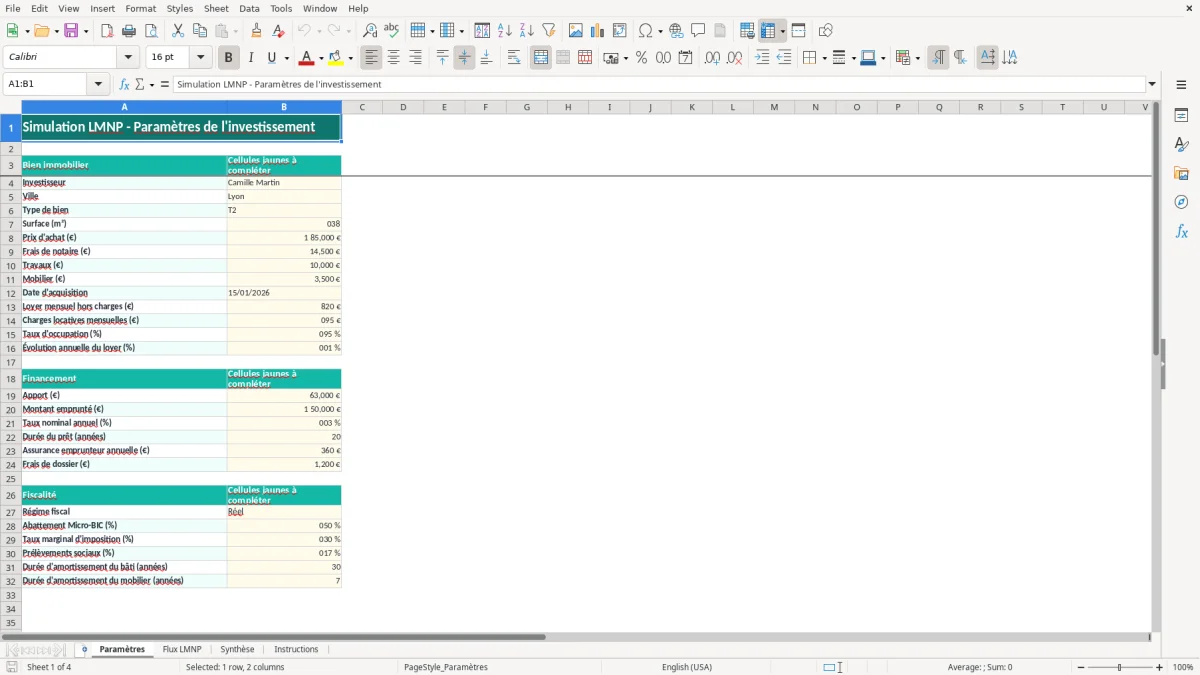This screenshot has width=1200, height=675.
Task: Click the zoom out minus button
Action: click(1081, 667)
